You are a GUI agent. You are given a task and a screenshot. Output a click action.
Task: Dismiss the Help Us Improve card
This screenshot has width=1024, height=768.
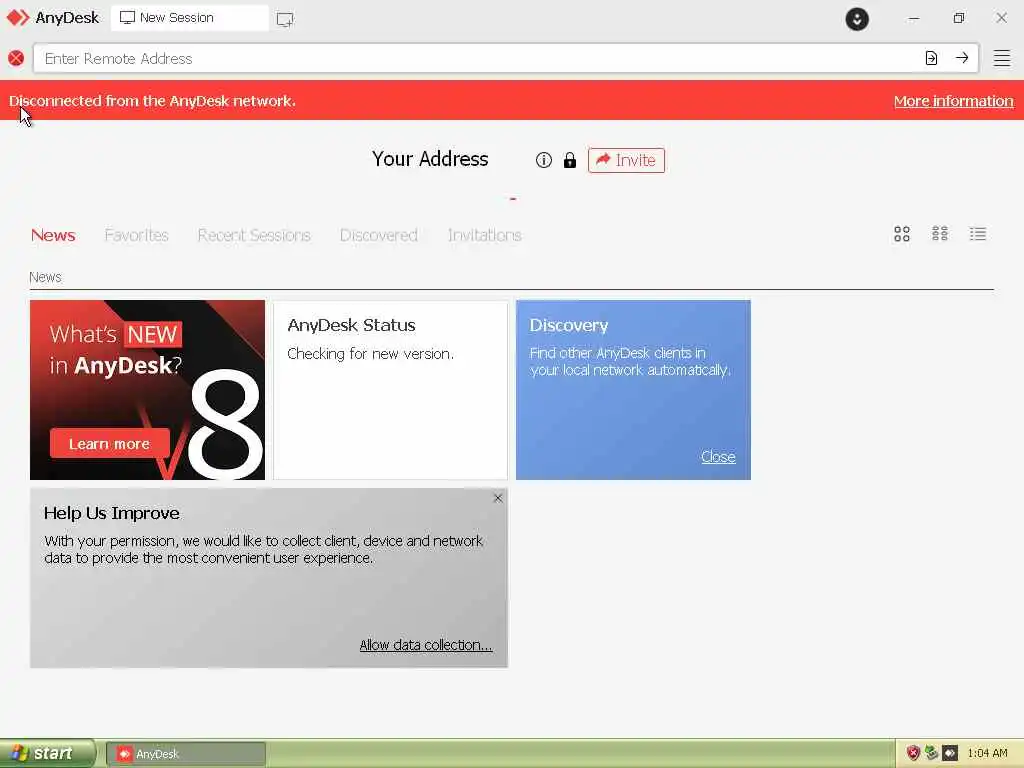pyautogui.click(x=498, y=498)
